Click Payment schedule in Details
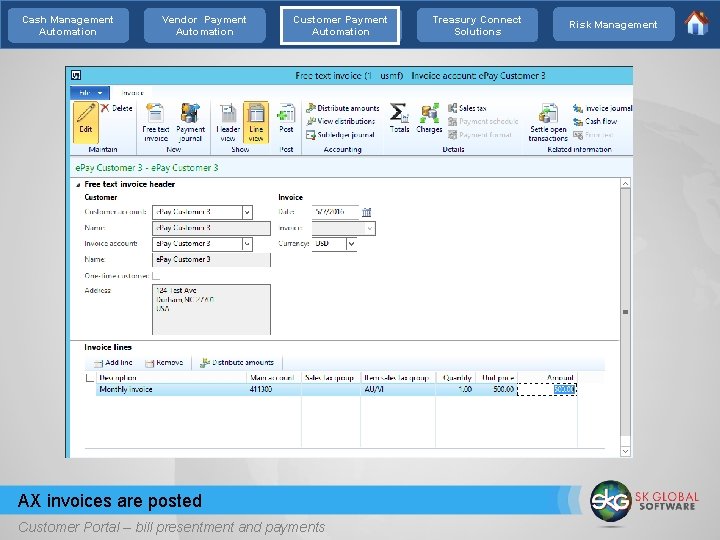 (x=483, y=121)
